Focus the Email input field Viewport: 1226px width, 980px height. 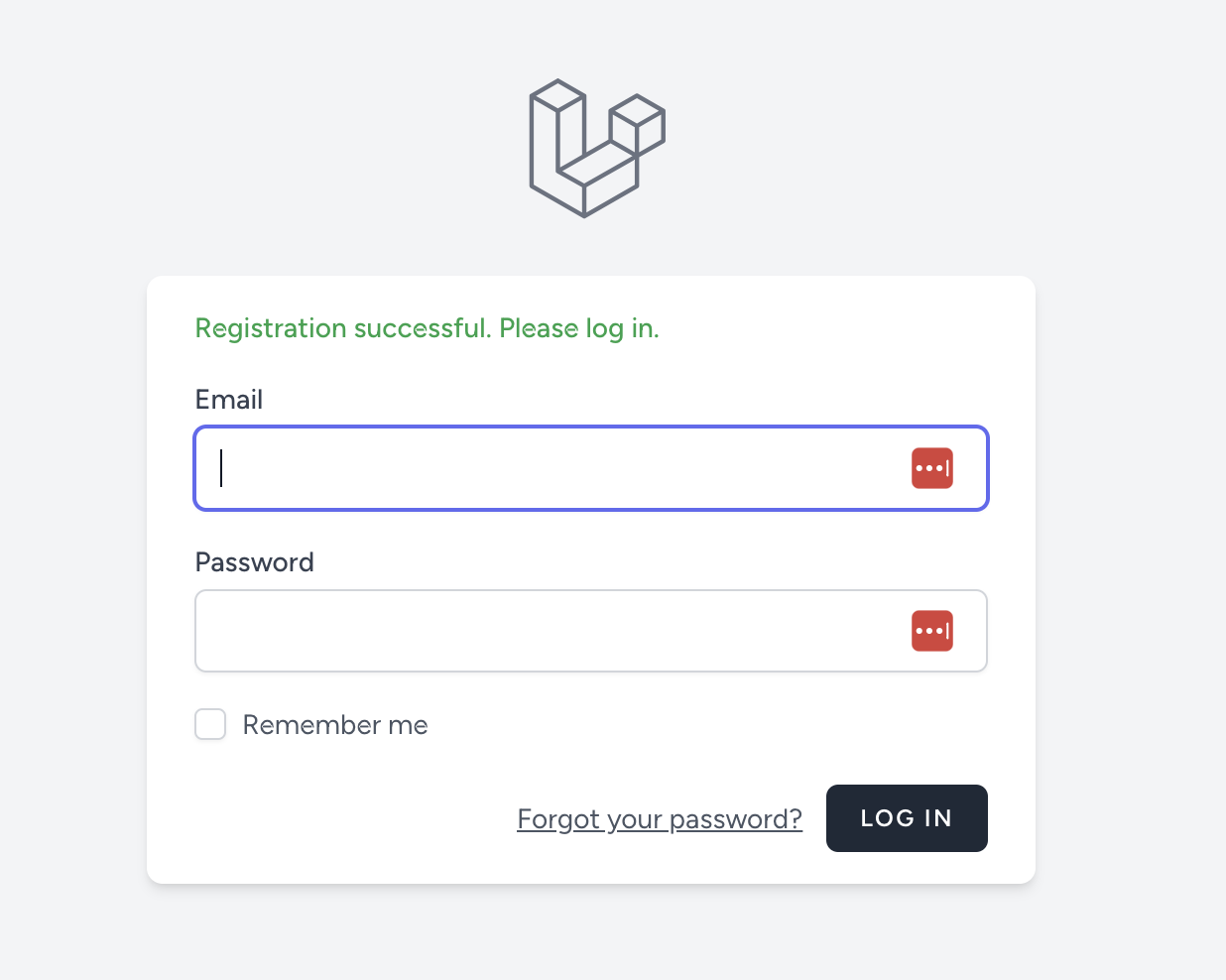tap(555, 468)
